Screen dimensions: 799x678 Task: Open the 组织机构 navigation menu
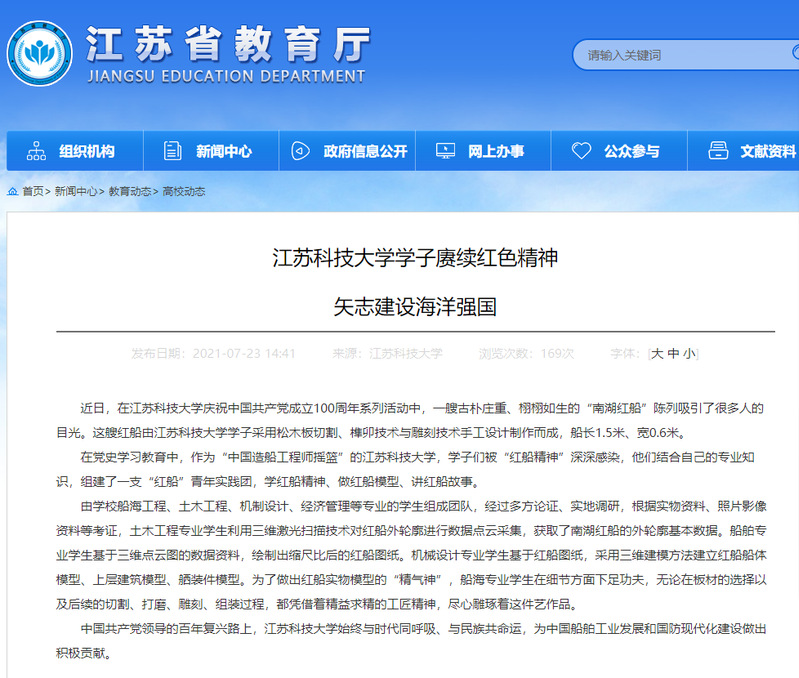[87, 151]
